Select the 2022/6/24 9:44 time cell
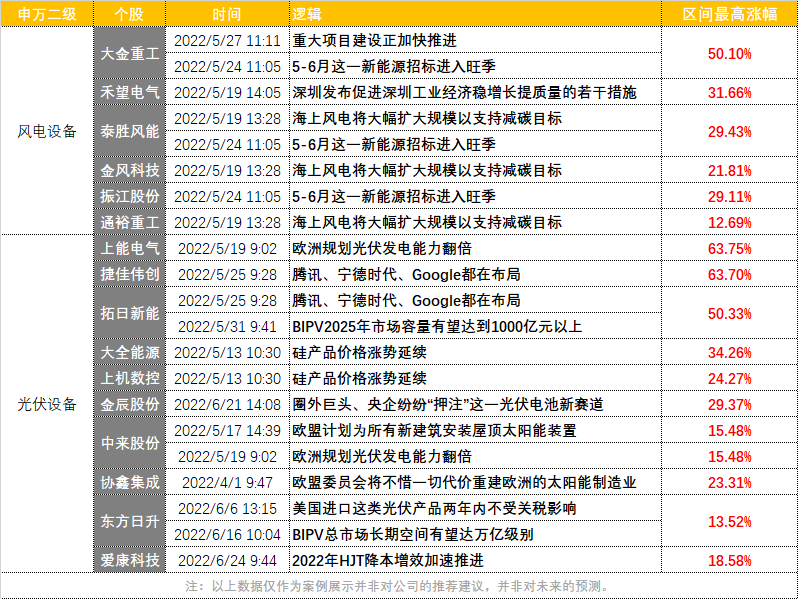This screenshot has height=599, width=798. pos(227,560)
